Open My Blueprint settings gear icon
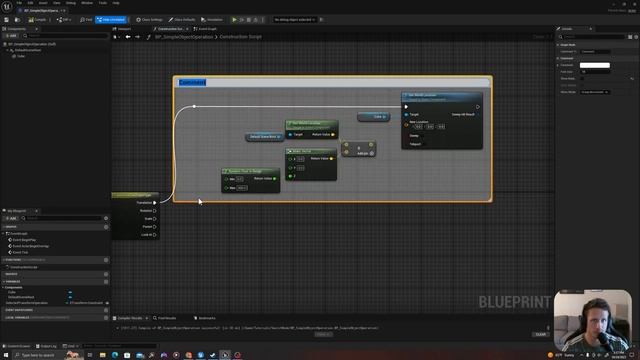This screenshot has height=360, width=640. pyautogui.click(x=106, y=218)
